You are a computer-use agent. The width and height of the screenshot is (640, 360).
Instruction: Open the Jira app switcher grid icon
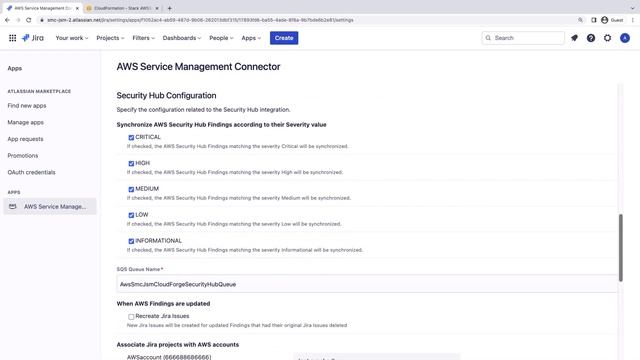pyautogui.click(x=13, y=38)
